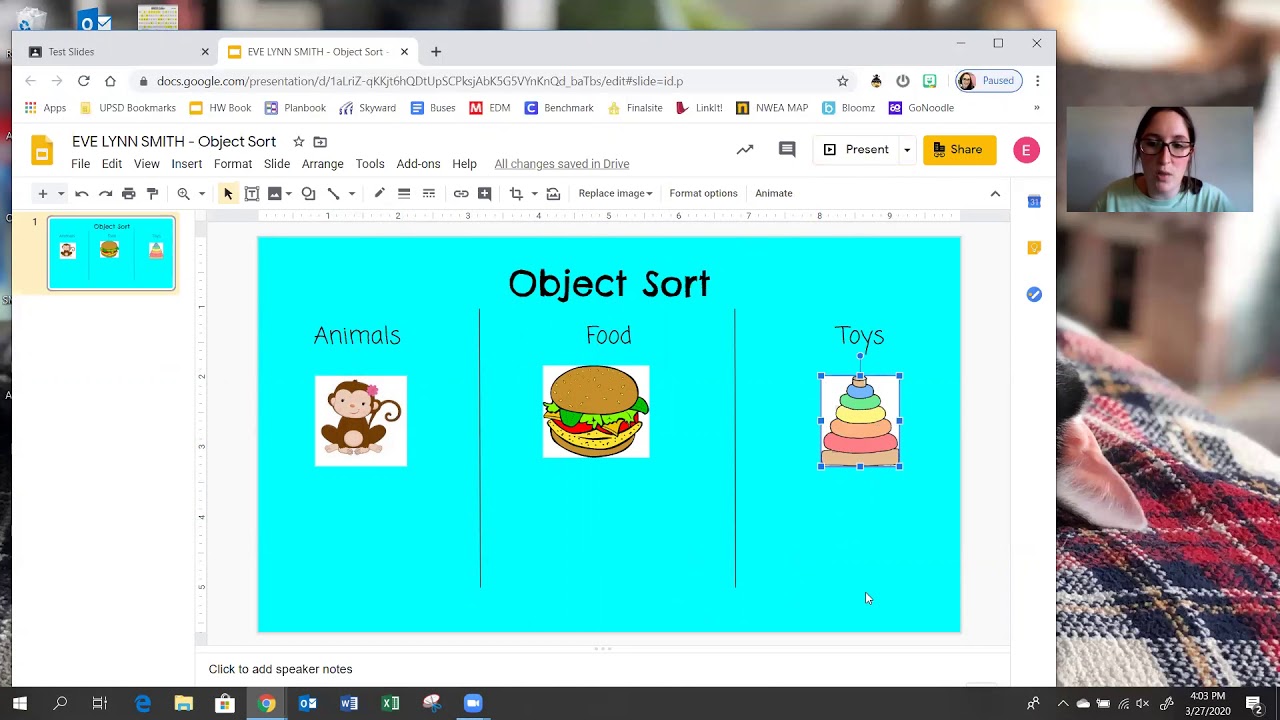Viewport: 1280px width, 720px height.
Task: Click All changes saved in Drive link
Action: [x=561, y=164]
